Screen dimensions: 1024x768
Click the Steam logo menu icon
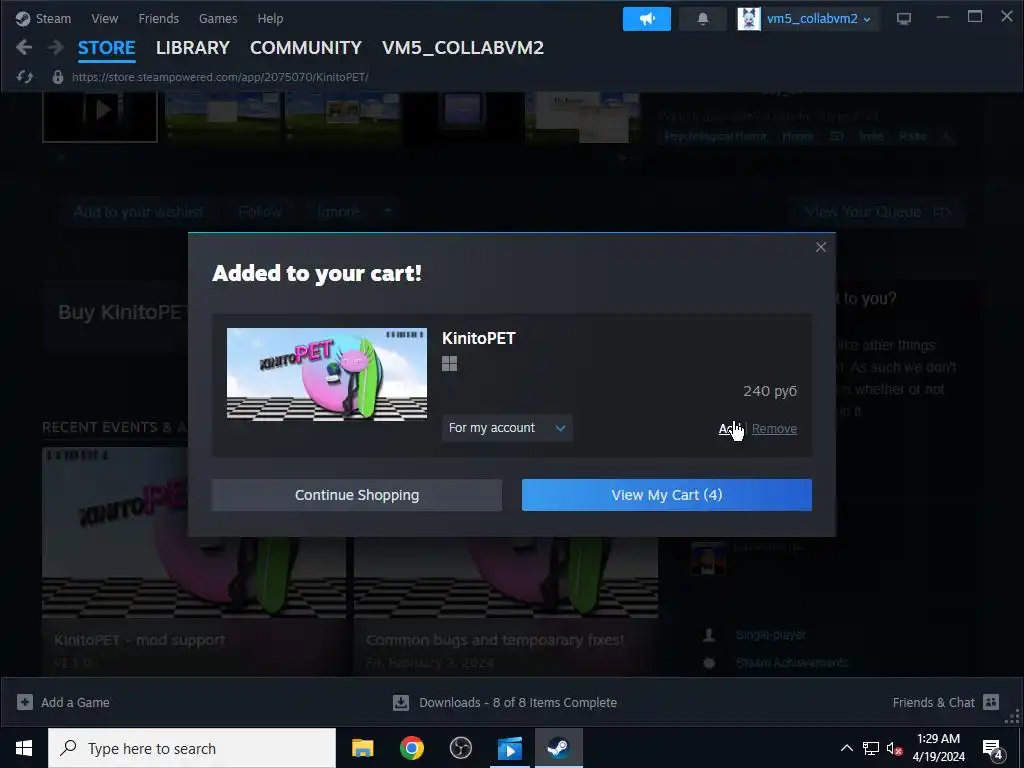click(23, 19)
